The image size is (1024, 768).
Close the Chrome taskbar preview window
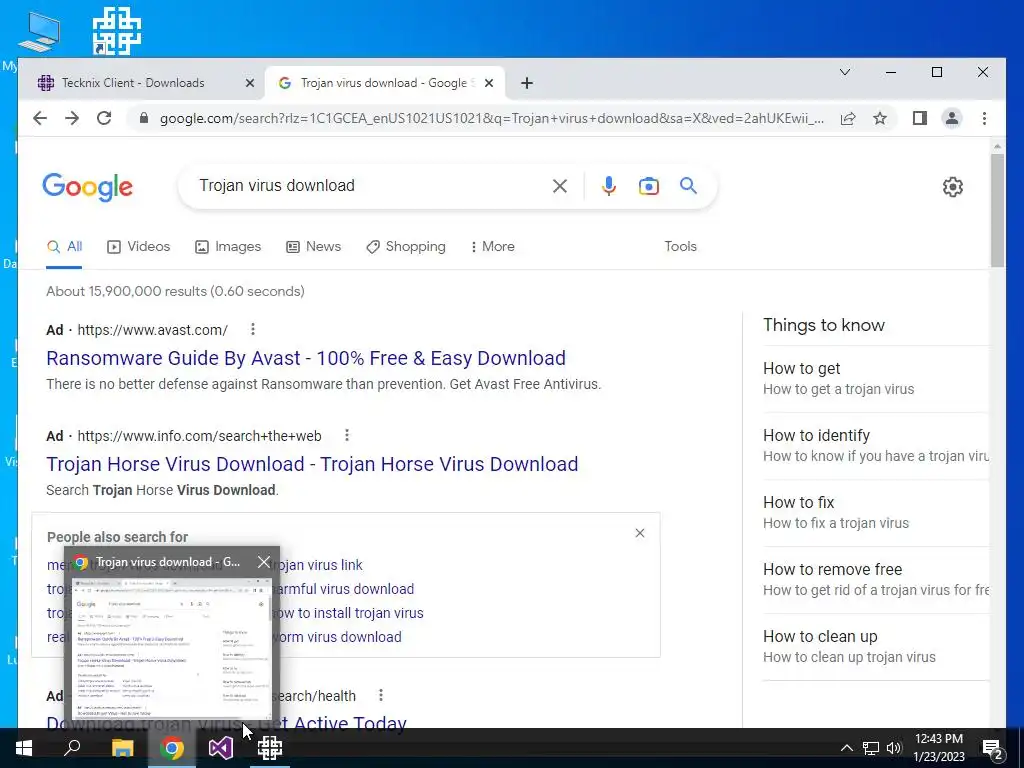(264, 562)
